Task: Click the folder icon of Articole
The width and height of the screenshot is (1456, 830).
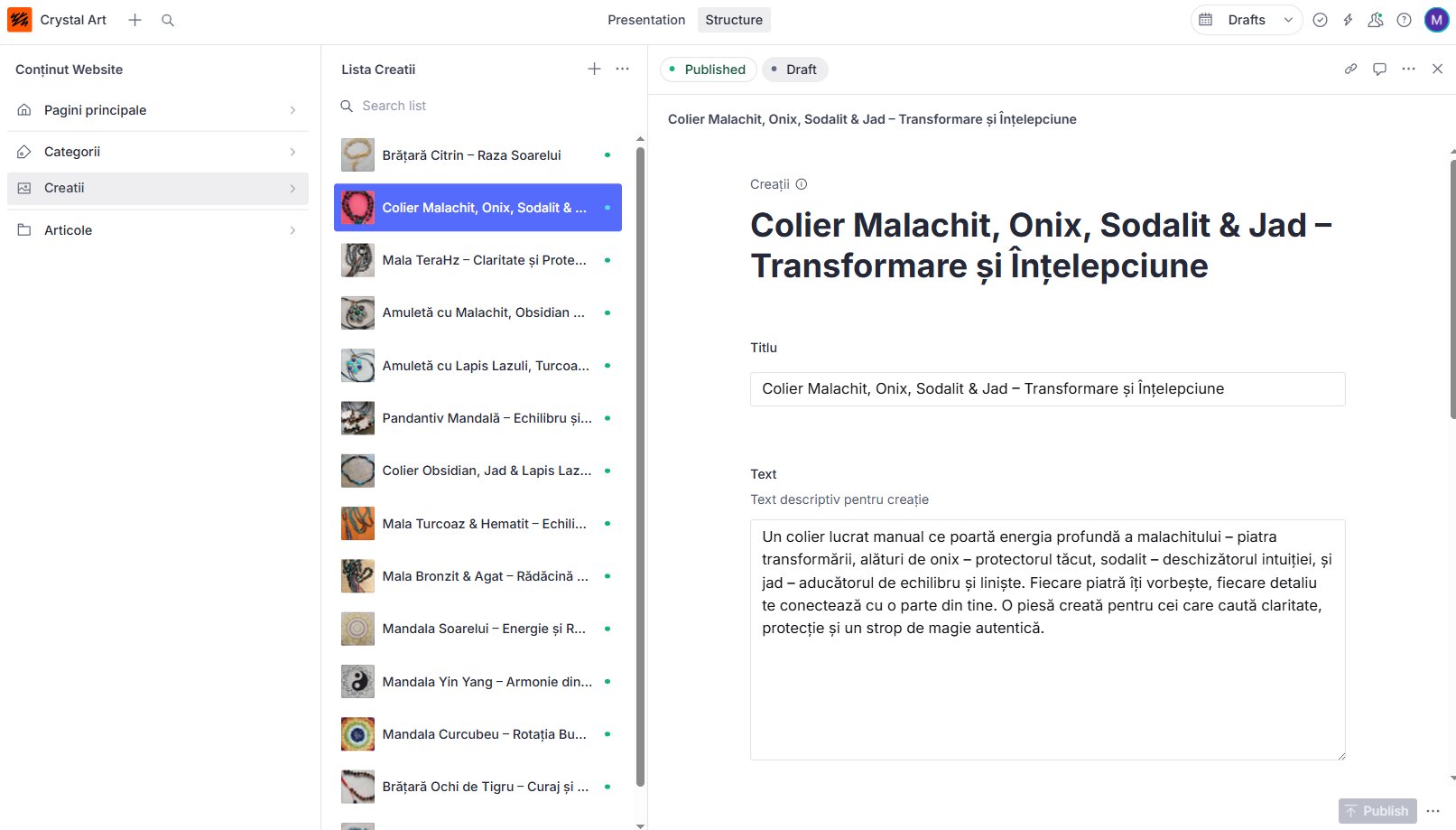Action: [x=24, y=230]
